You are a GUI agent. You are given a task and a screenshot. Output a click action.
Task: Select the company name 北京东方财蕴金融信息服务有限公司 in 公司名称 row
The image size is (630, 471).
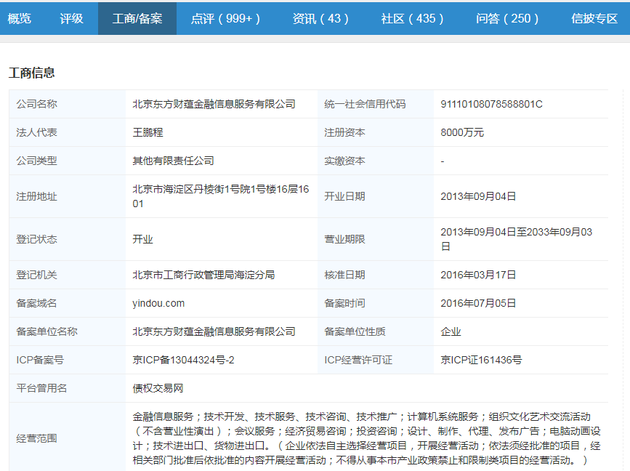click(214, 104)
